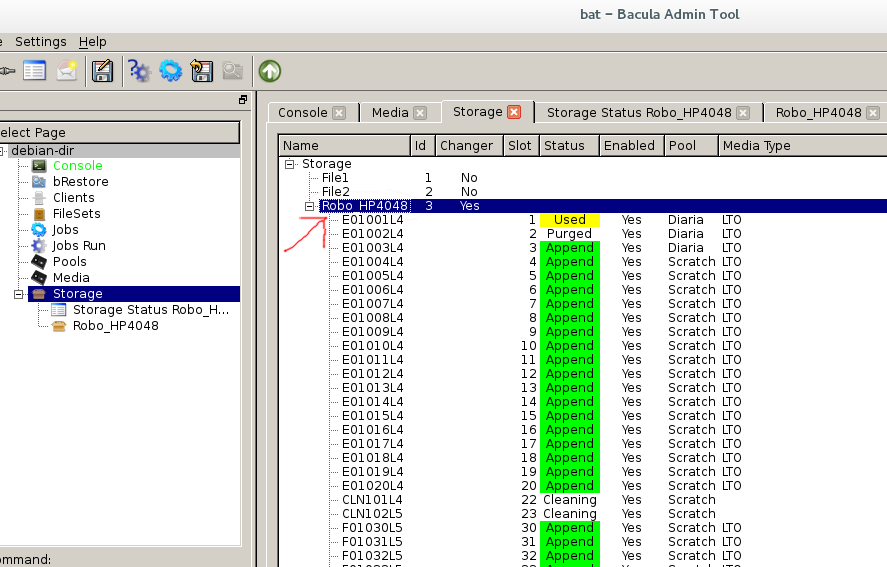
Task: Open bRestore page in the tree
Action: (80, 182)
